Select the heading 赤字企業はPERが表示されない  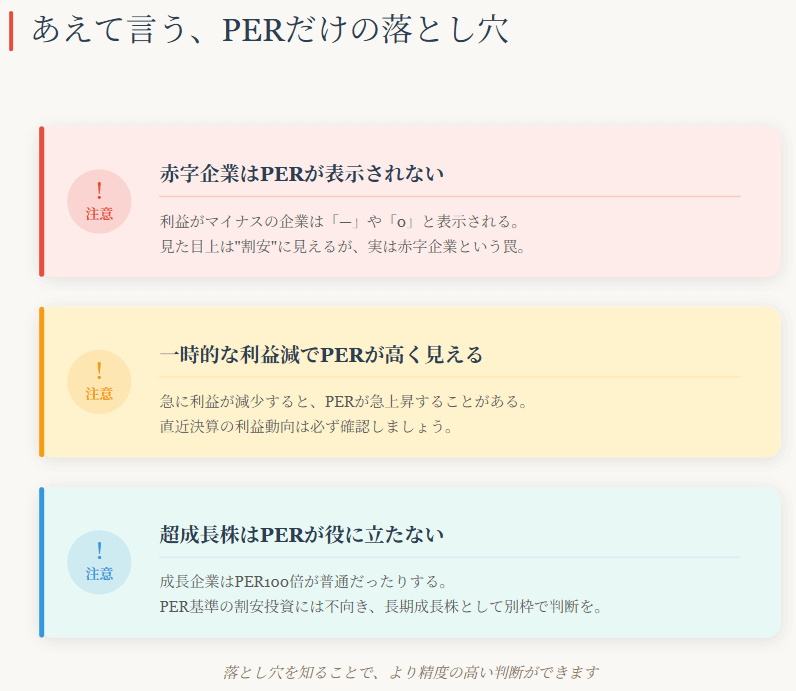pos(302,174)
